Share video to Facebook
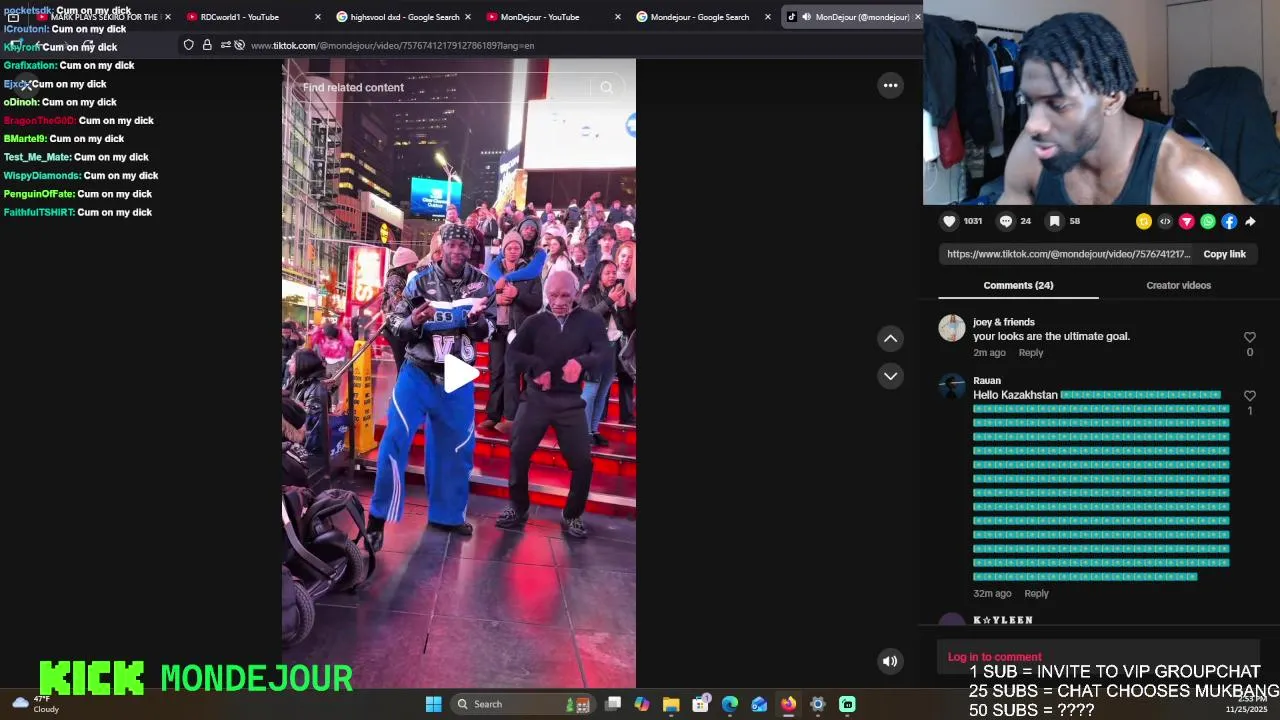This screenshot has width=1280, height=720. click(x=1229, y=221)
